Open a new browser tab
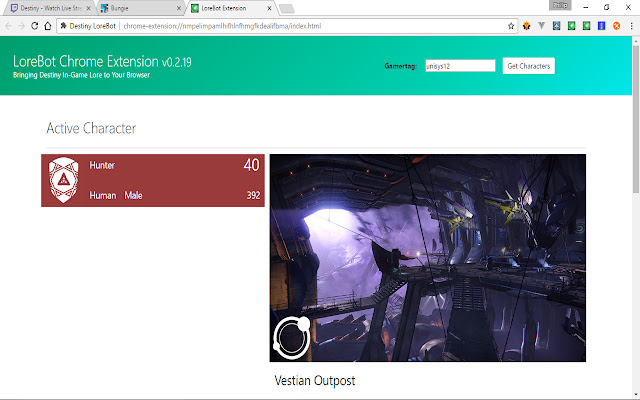Viewport: 640px width, 400px height. click(x=287, y=9)
